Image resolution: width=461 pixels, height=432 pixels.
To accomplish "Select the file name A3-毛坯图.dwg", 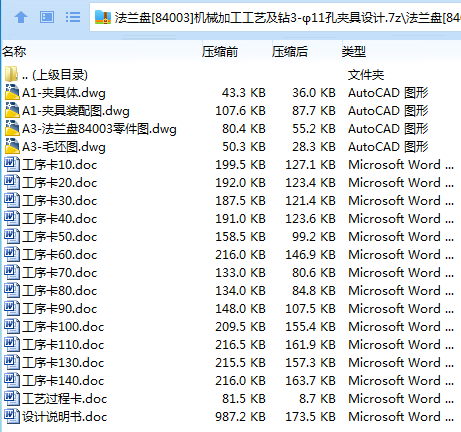I will point(64,147).
